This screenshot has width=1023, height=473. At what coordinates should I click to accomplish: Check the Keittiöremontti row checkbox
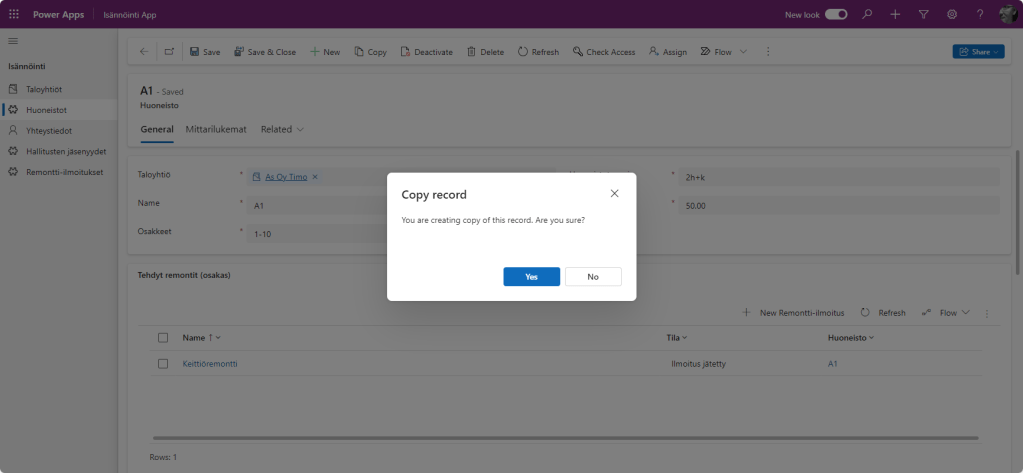click(x=163, y=364)
